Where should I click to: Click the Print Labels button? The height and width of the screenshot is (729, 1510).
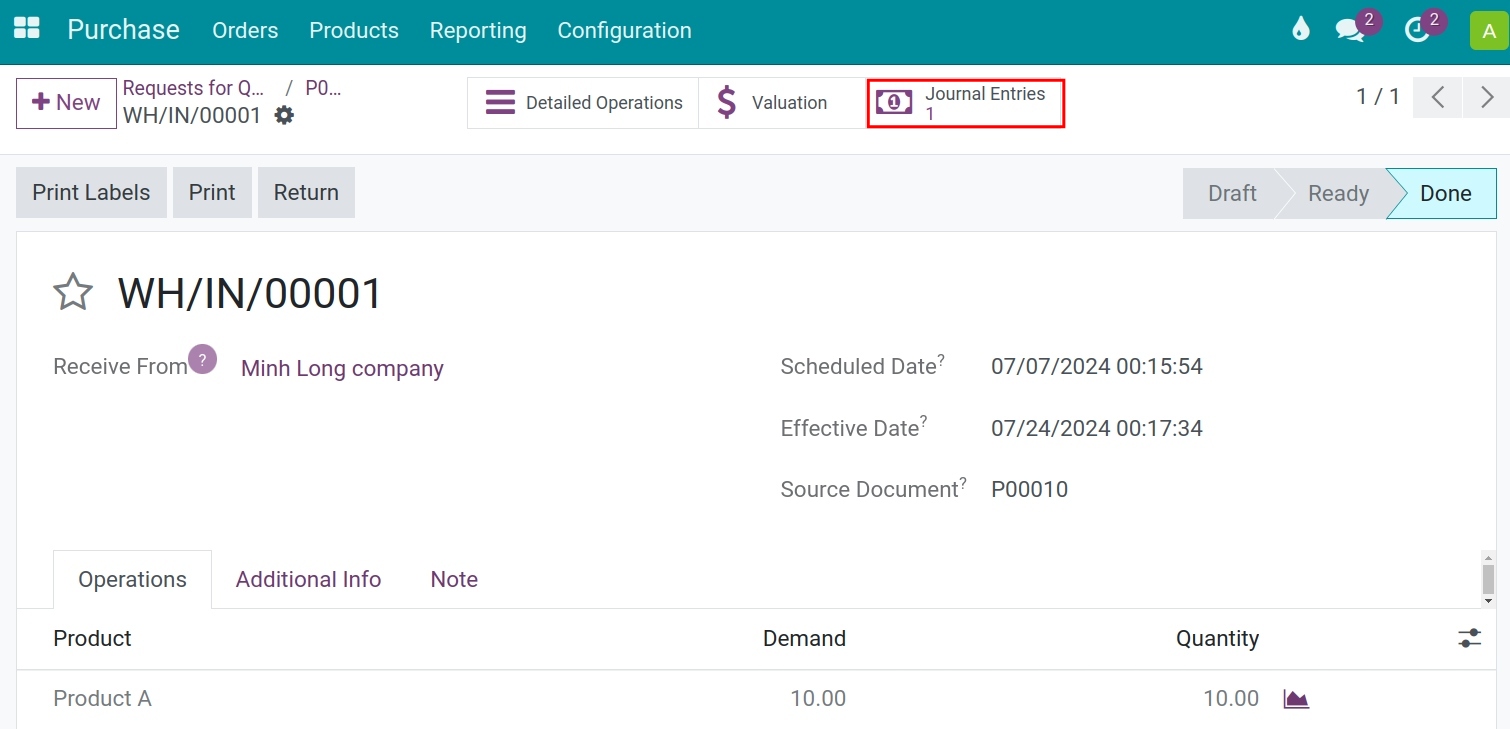click(x=91, y=192)
